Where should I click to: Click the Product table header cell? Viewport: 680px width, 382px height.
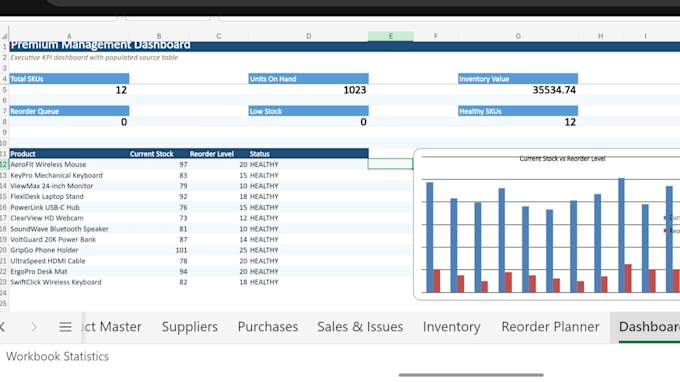click(69, 154)
